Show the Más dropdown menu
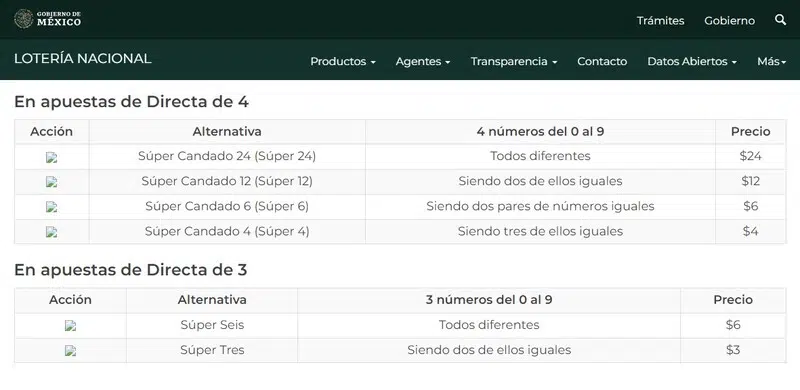 tap(771, 61)
